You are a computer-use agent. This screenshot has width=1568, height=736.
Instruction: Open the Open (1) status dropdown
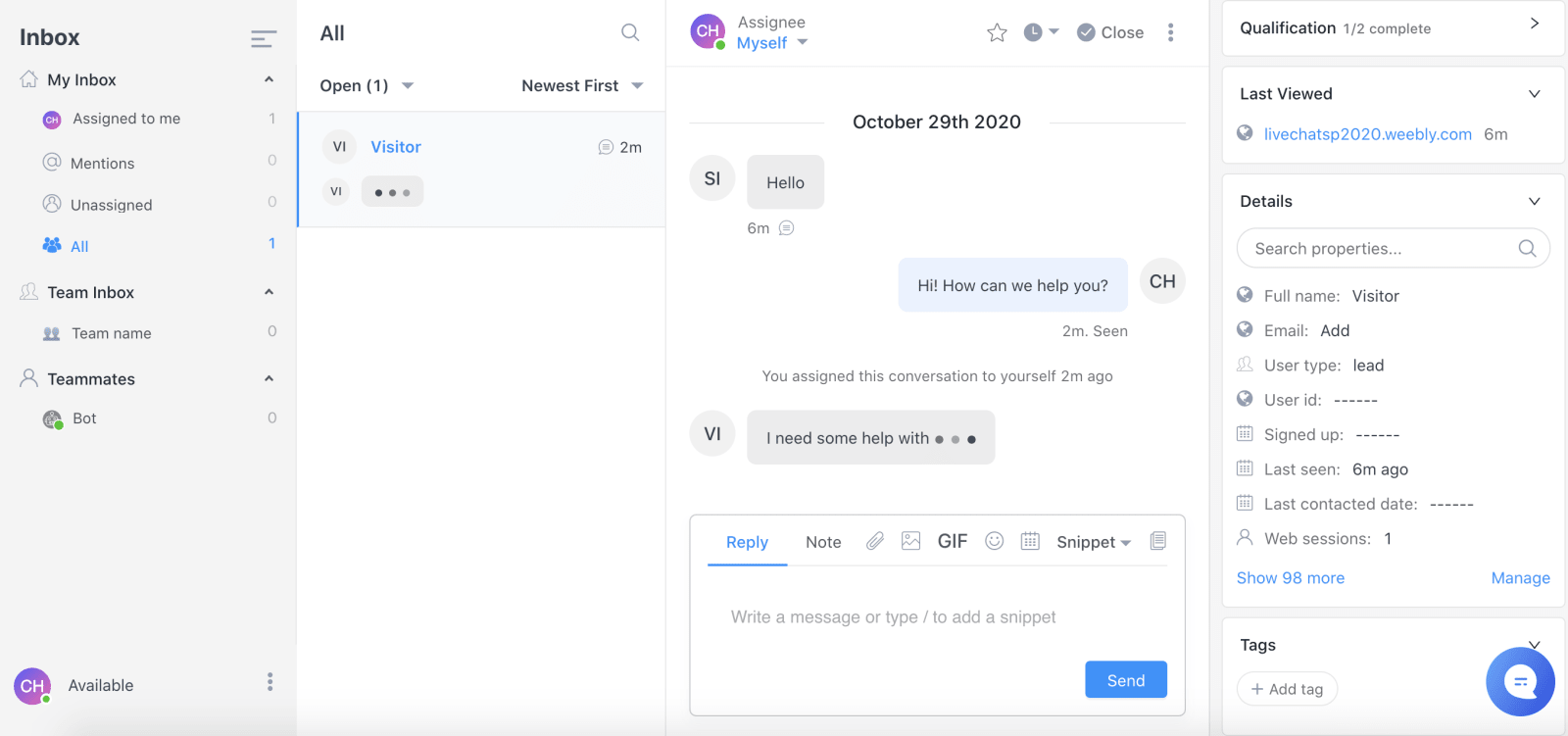367,85
